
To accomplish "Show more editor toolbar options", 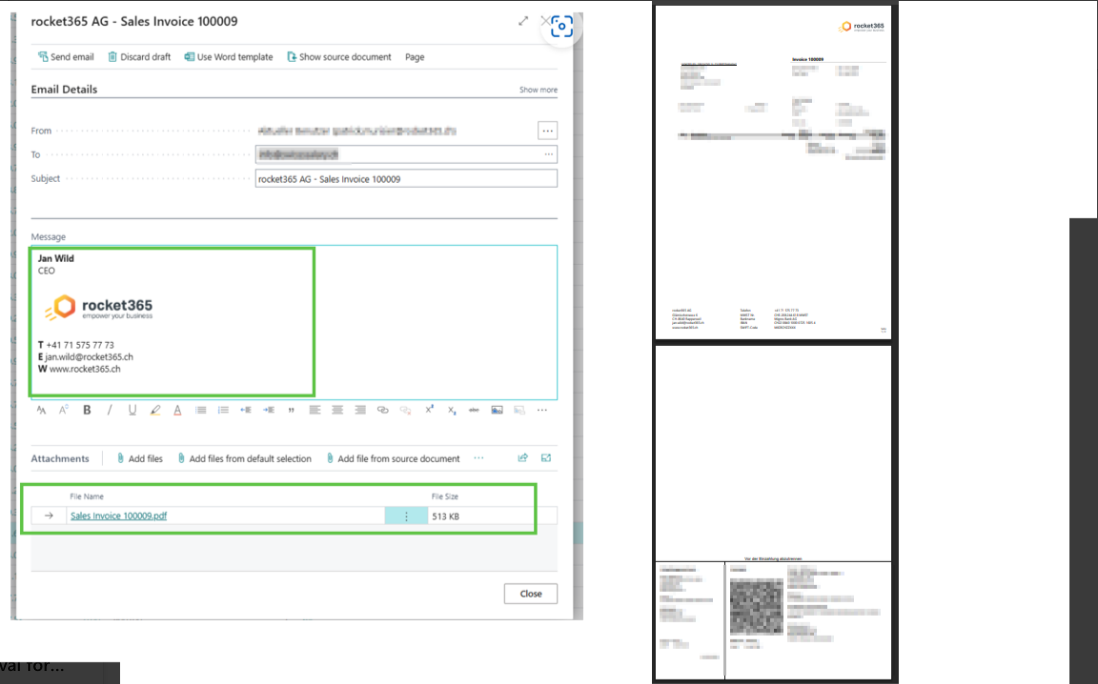I will click(542, 410).
